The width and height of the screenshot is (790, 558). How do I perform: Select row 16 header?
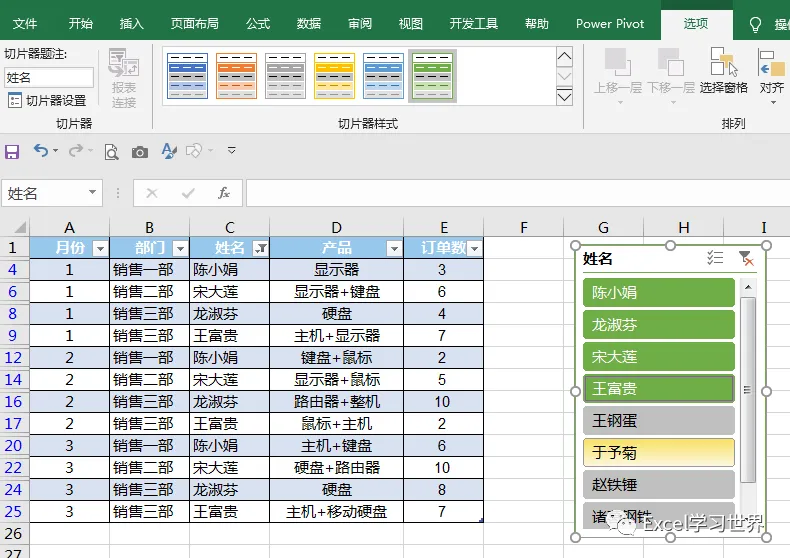point(14,401)
